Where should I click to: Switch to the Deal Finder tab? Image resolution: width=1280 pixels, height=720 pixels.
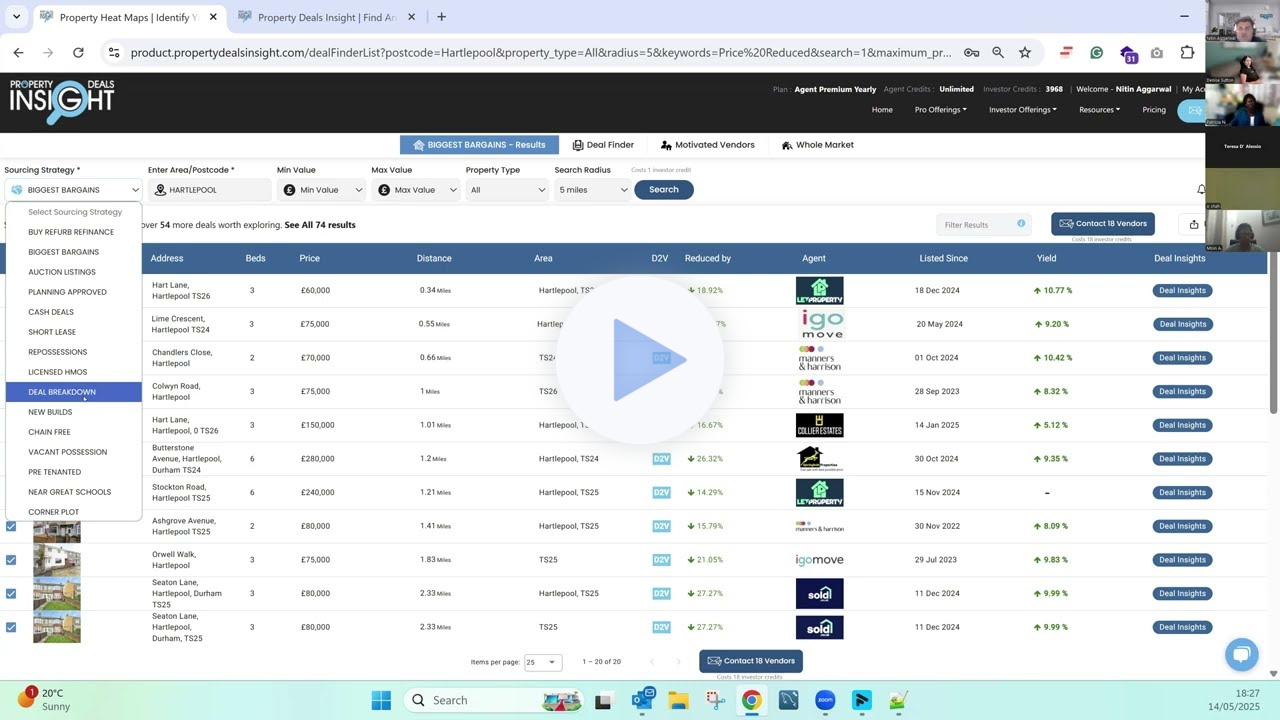click(x=603, y=145)
